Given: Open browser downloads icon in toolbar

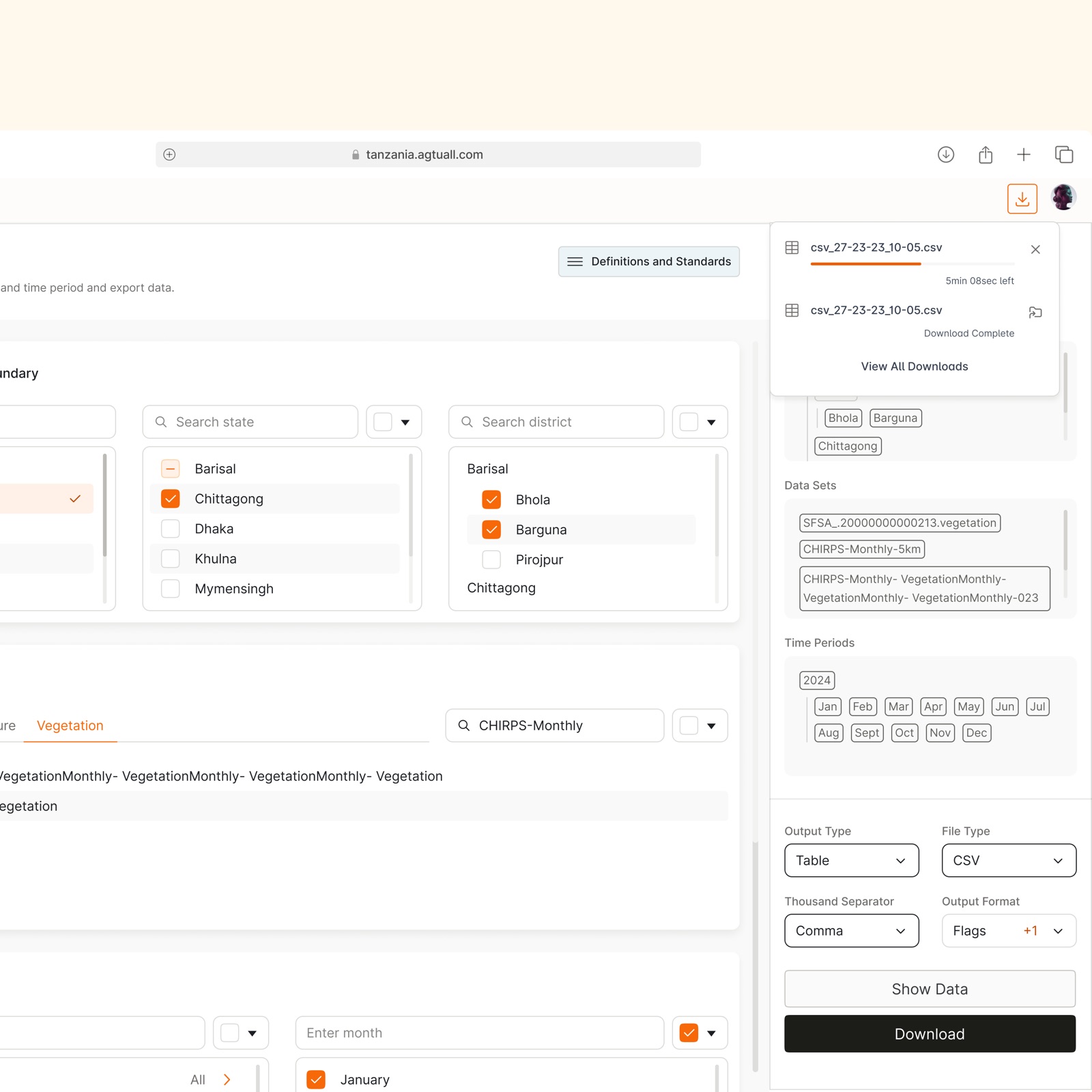Looking at the screenshot, I should 945,155.
